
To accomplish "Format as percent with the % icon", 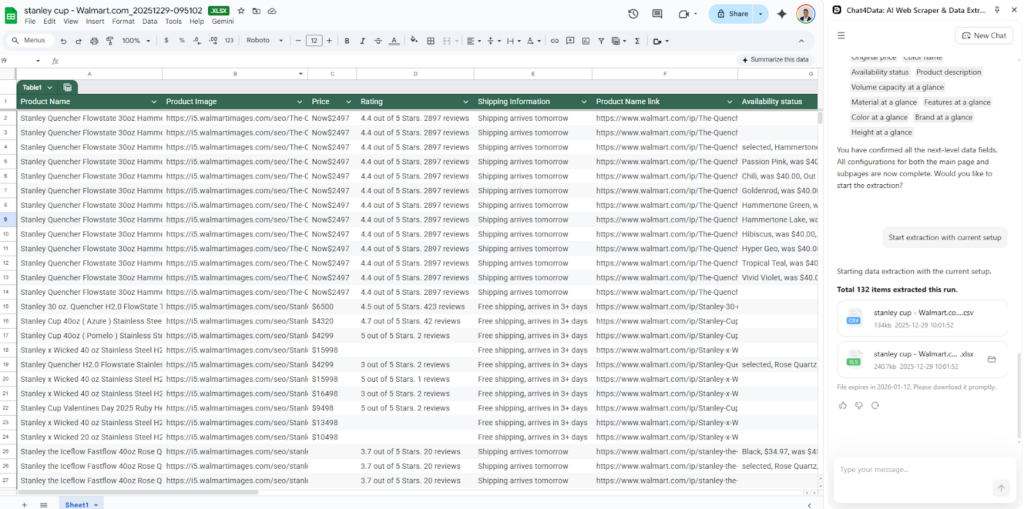I will 182,41.
